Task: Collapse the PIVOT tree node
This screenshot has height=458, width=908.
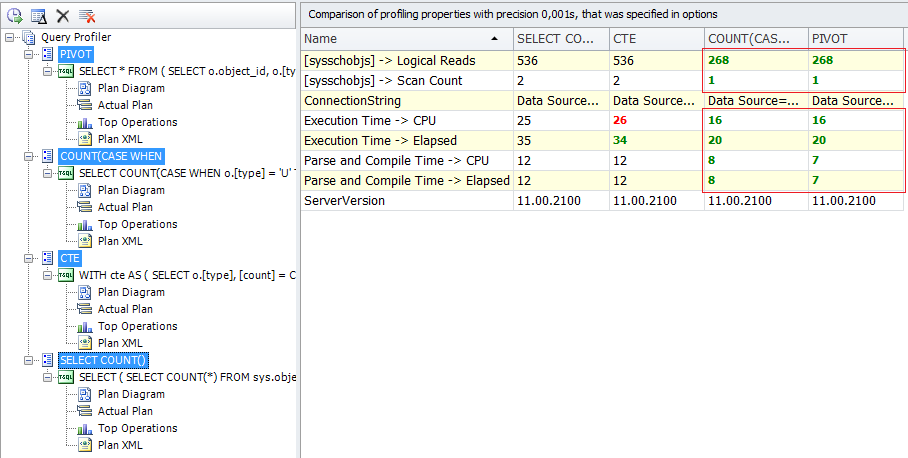Action: tap(28, 54)
